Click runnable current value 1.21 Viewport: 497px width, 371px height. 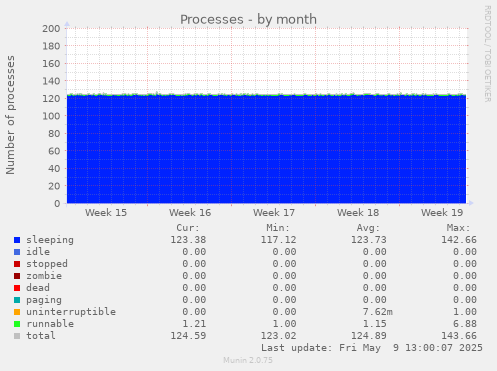[x=194, y=324]
